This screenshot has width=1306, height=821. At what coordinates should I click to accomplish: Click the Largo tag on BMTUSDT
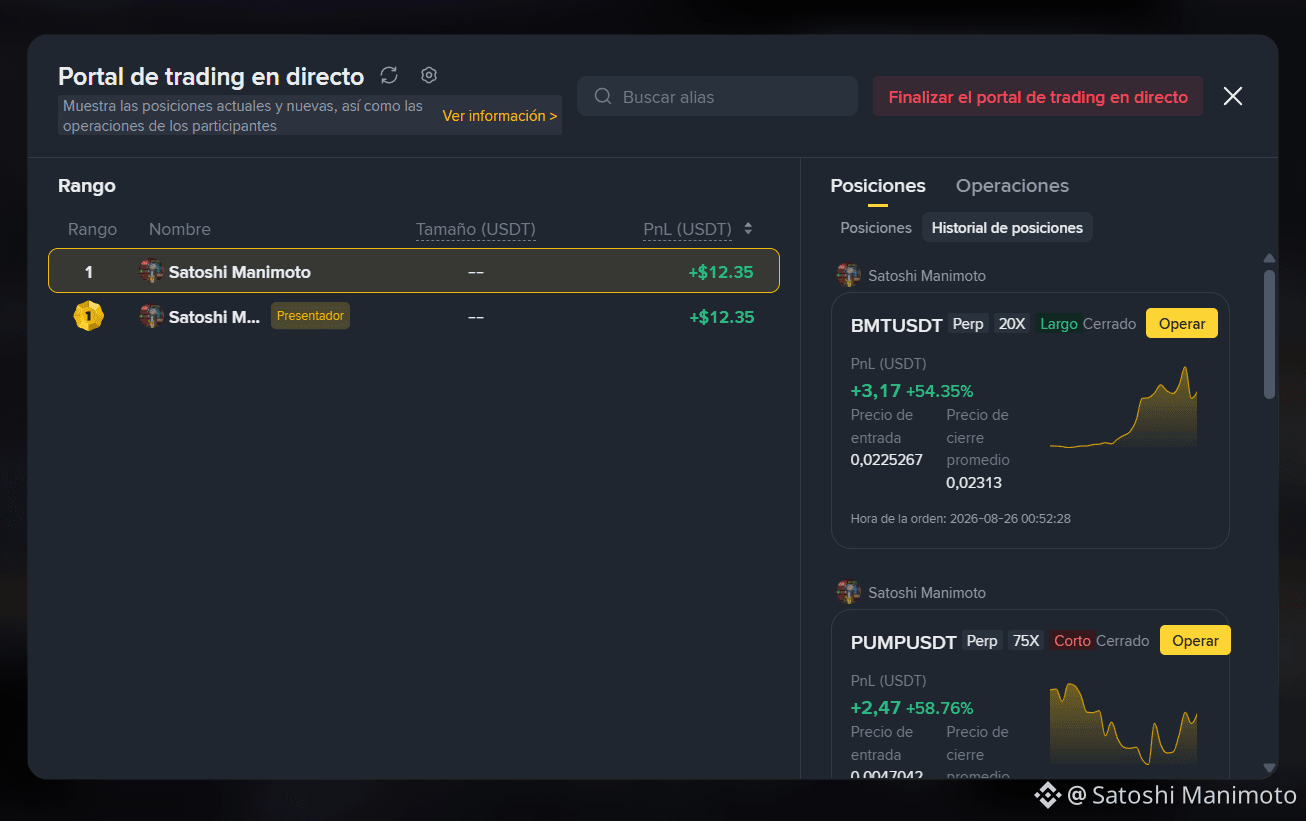coord(1059,324)
